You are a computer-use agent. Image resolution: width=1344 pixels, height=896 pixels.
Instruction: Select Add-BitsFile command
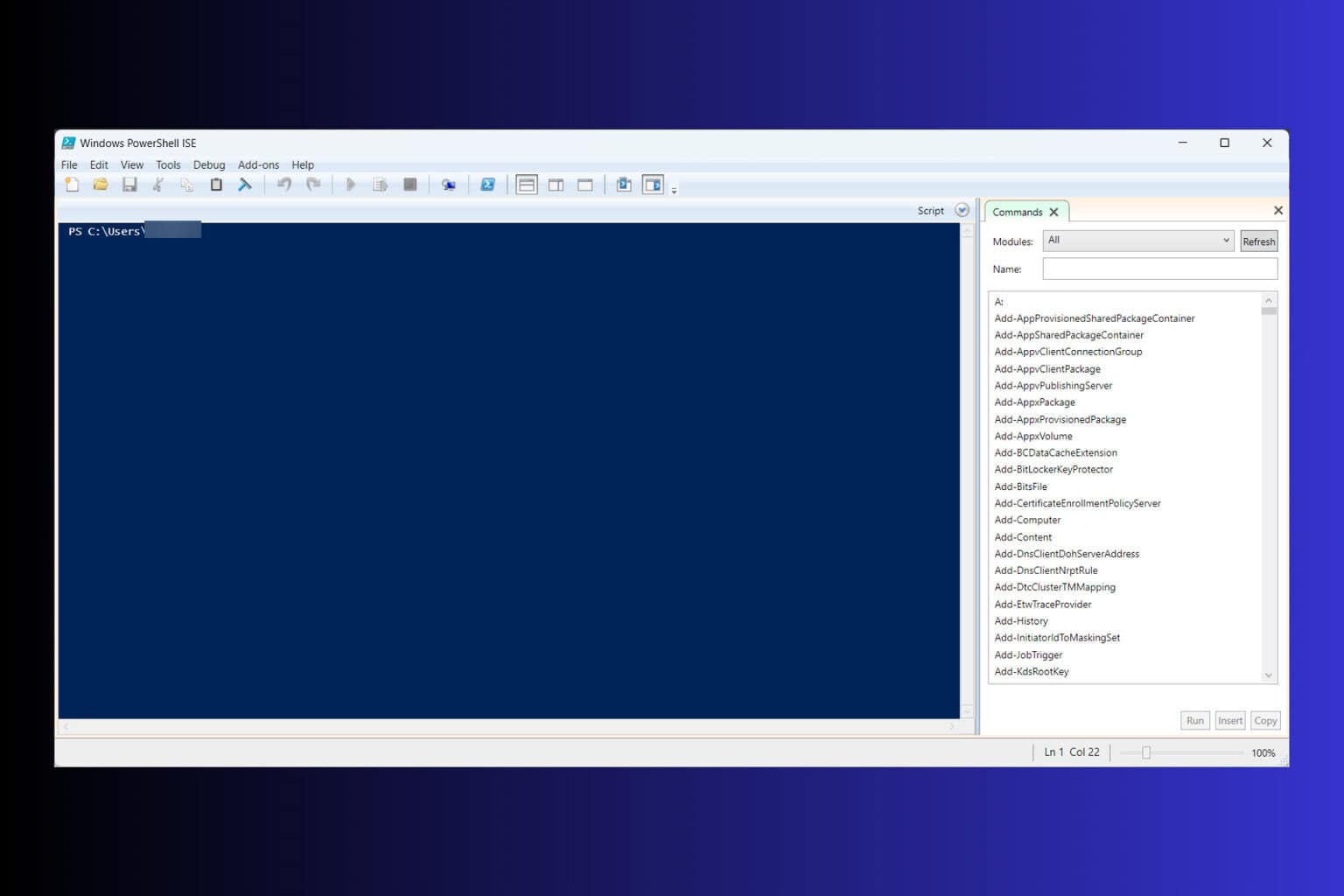(1021, 487)
